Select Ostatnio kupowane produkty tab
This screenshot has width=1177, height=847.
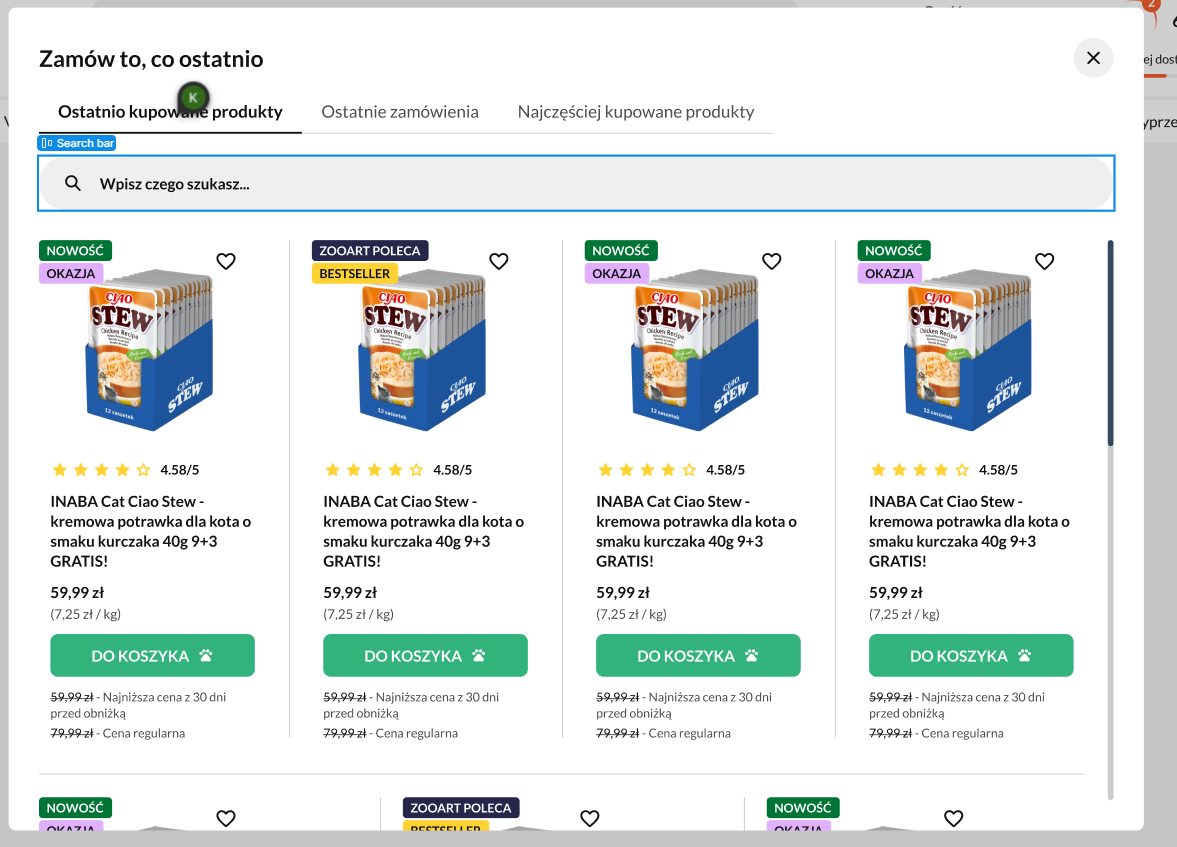click(x=170, y=112)
